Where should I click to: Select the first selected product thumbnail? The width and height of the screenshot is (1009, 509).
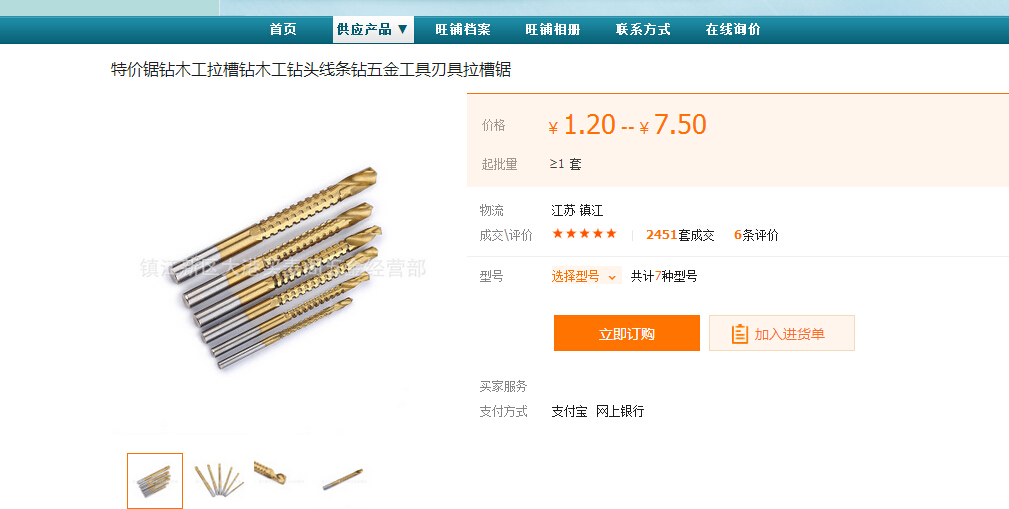pyautogui.click(x=155, y=481)
